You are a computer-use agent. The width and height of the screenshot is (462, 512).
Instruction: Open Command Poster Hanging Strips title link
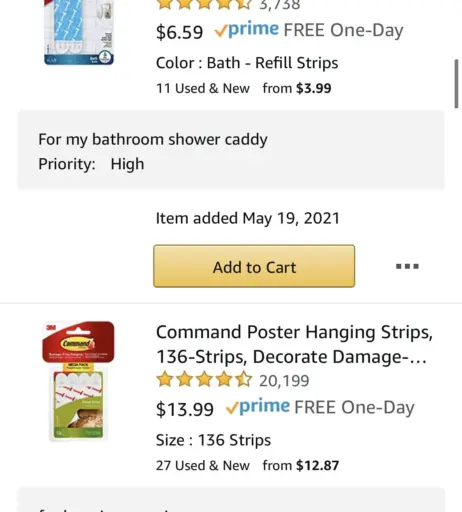click(x=294, y=344)
